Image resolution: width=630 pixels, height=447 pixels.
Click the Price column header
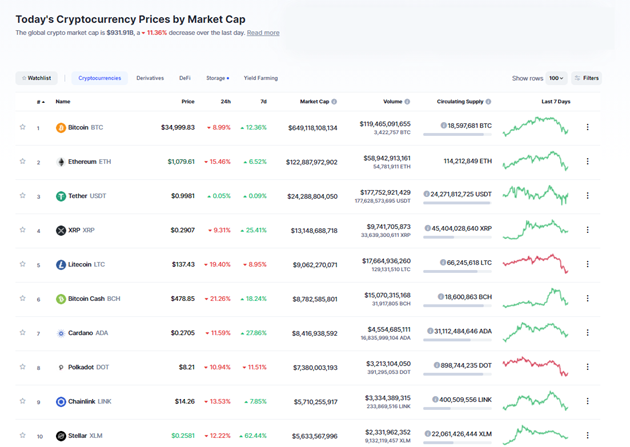[x=188, y=102]
